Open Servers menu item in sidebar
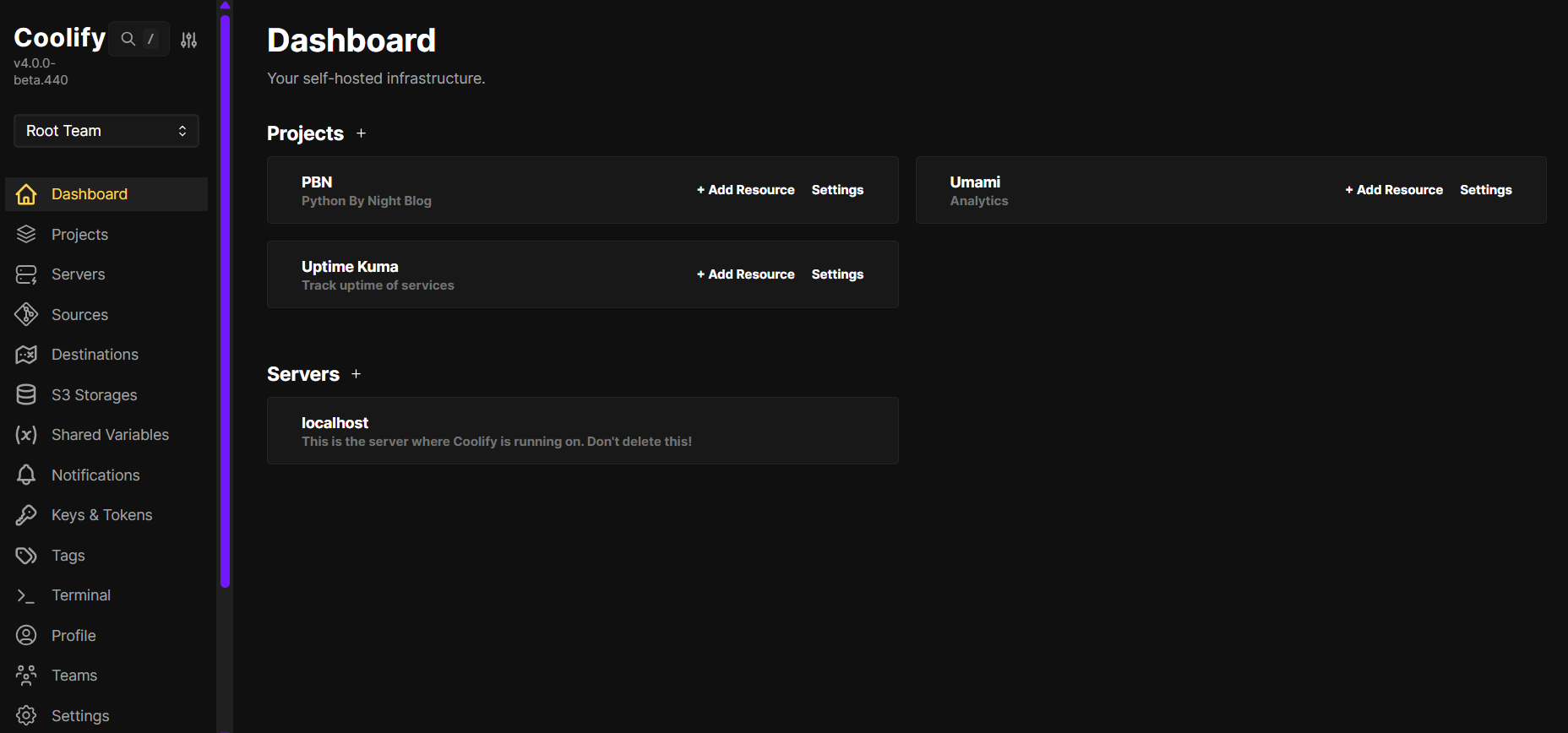 [x=106, y=274]
